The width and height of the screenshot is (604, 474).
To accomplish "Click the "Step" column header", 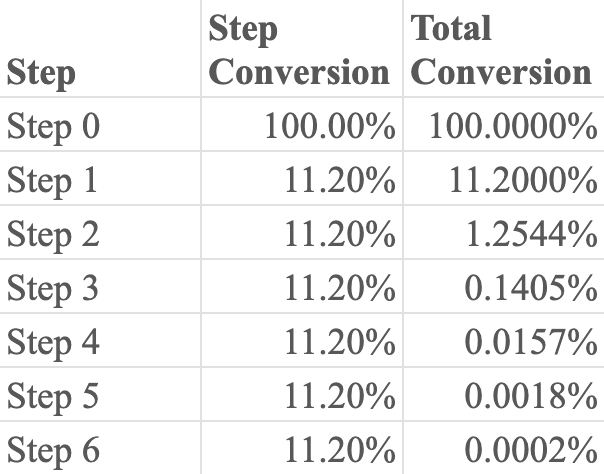I will point(41,72).
